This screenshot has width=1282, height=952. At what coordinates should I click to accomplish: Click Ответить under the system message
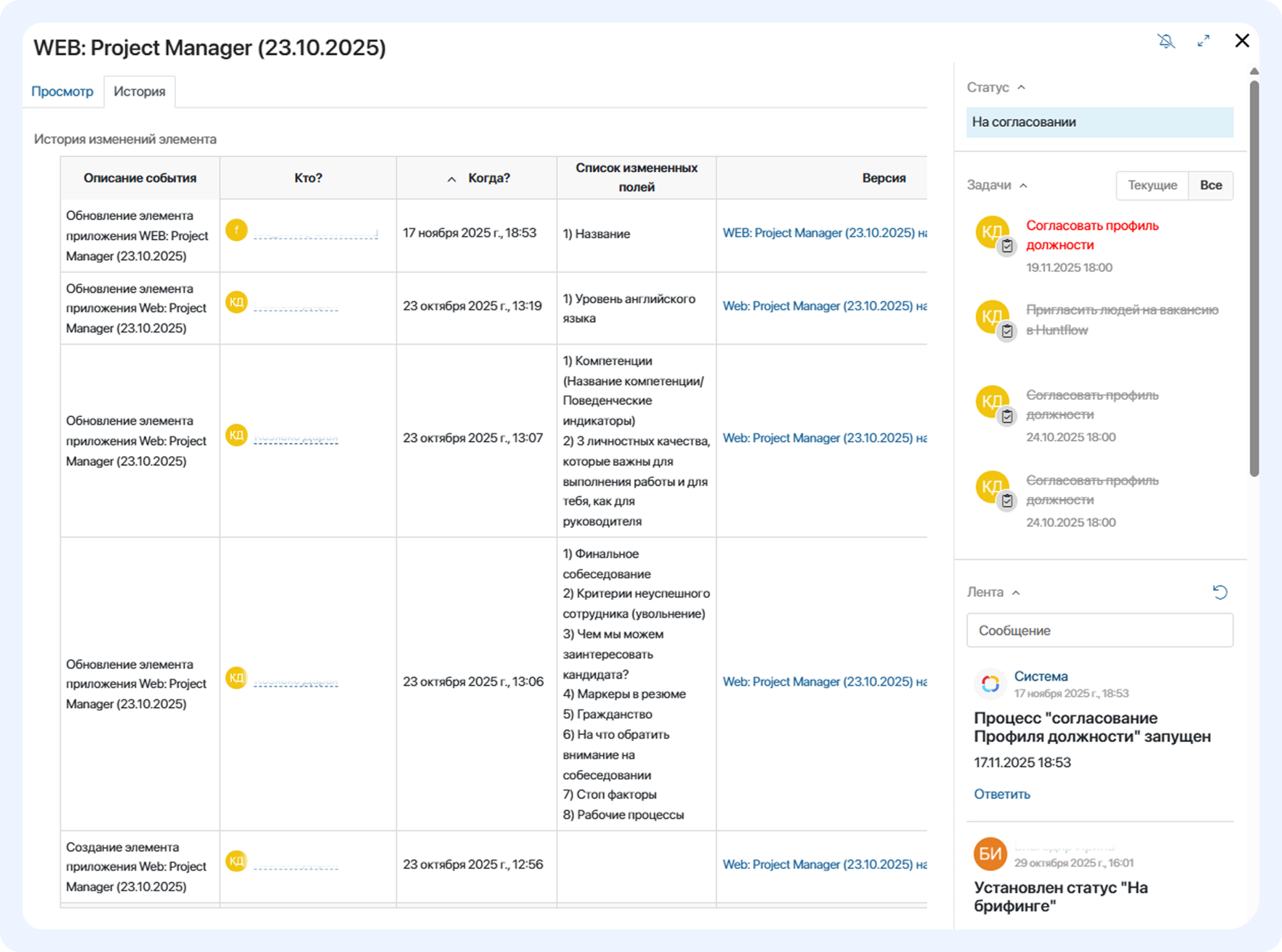[x=1002, y=794]
